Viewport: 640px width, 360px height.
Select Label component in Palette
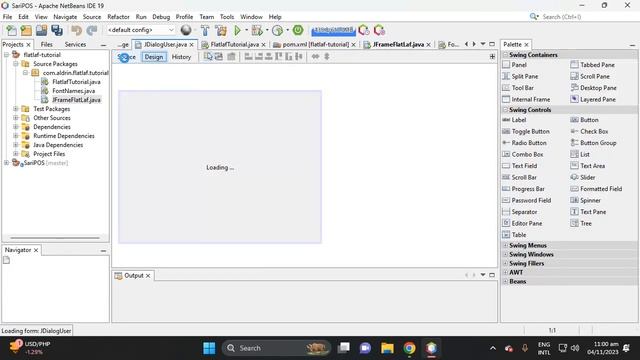tap(514, 120)
